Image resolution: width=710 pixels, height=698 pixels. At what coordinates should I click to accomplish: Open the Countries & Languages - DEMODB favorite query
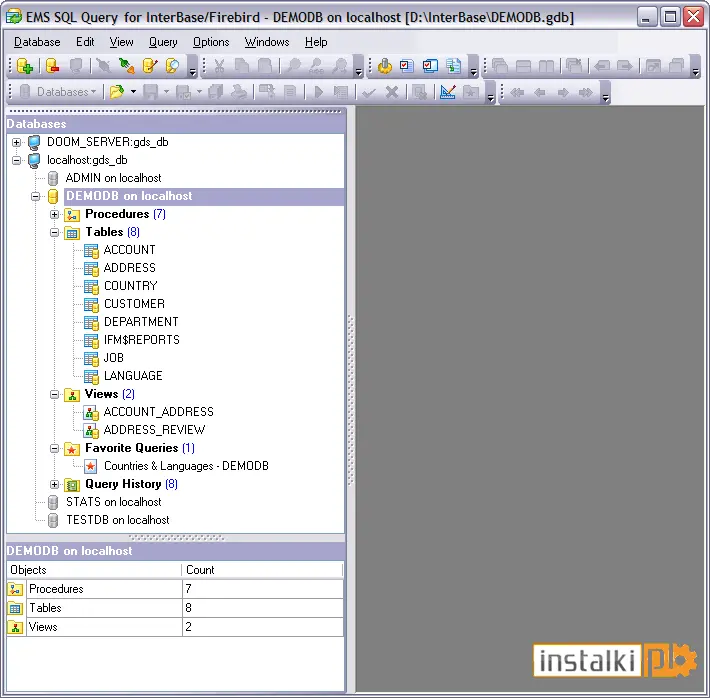(186, 466)
